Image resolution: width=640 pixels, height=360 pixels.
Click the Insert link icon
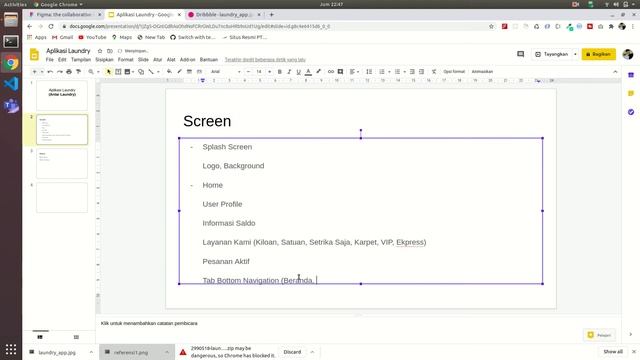coord(331,72)
